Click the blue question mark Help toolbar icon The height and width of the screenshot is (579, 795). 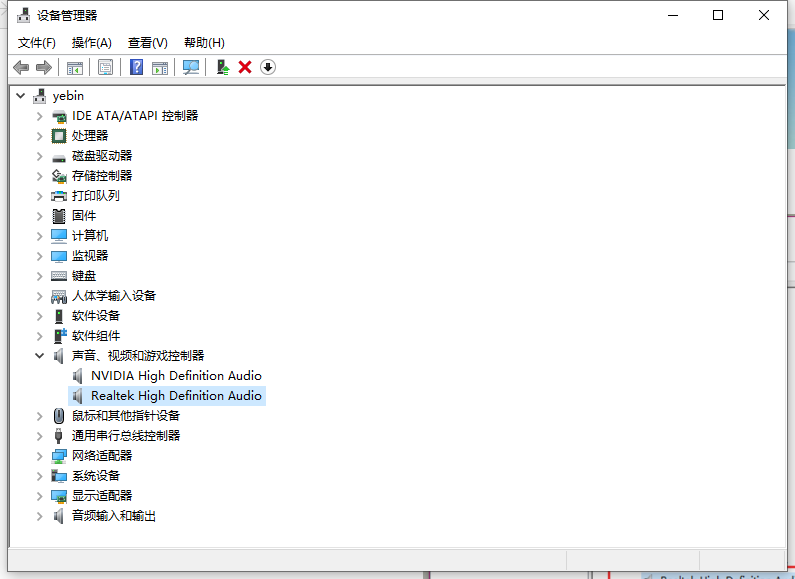point(137,67)
